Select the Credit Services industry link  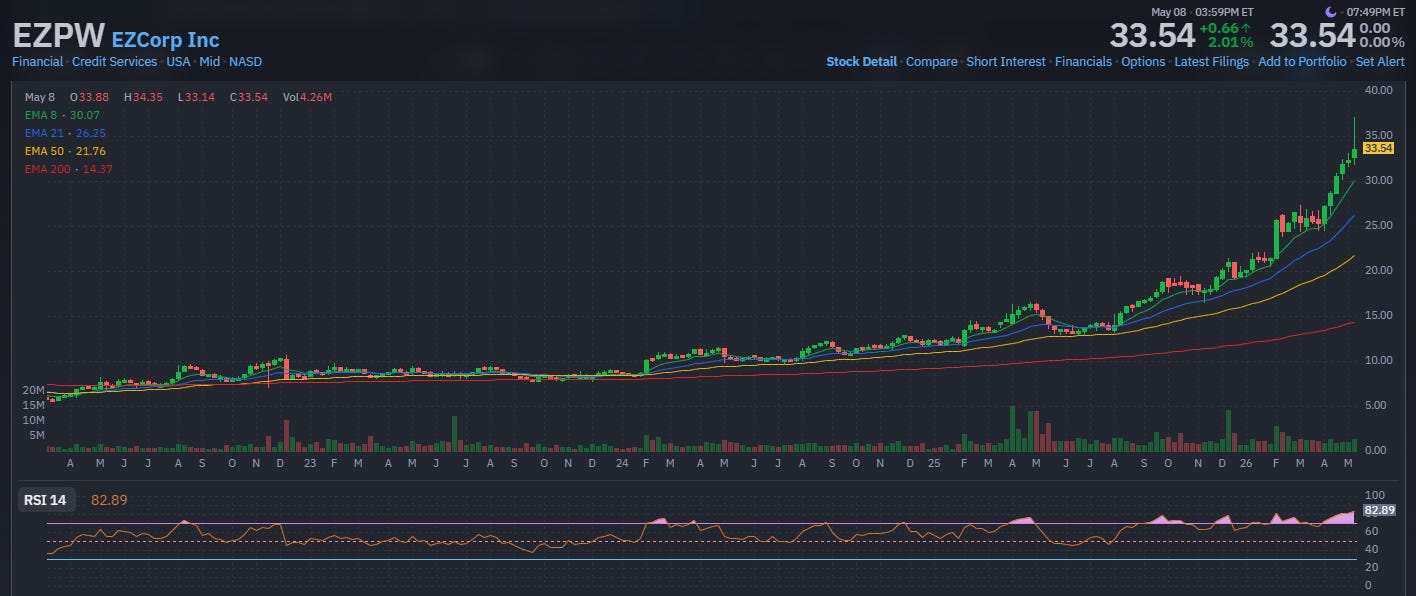[114, 62]
